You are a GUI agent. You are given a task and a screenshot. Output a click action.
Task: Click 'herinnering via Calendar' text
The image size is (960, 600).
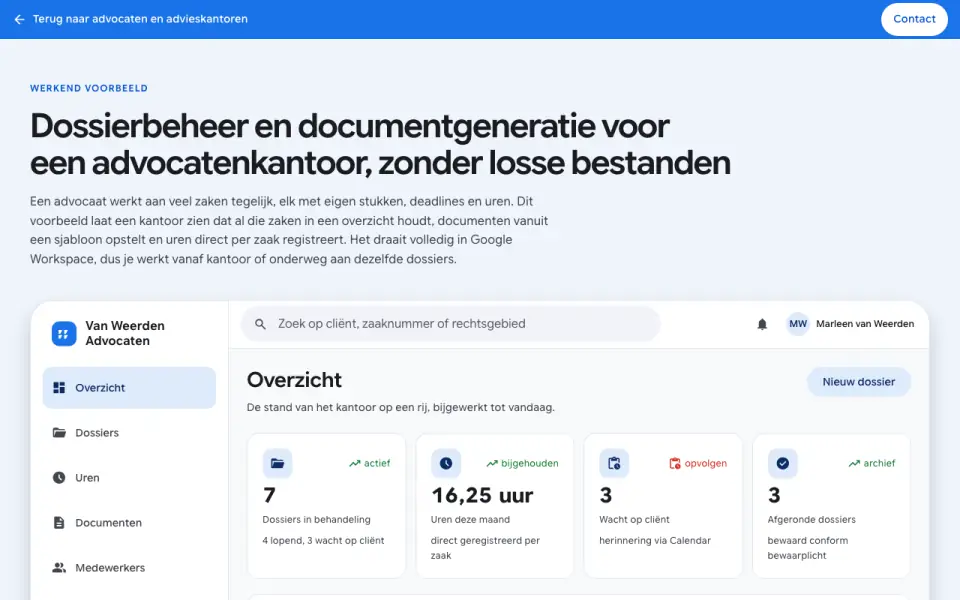(x=654, y=541)
